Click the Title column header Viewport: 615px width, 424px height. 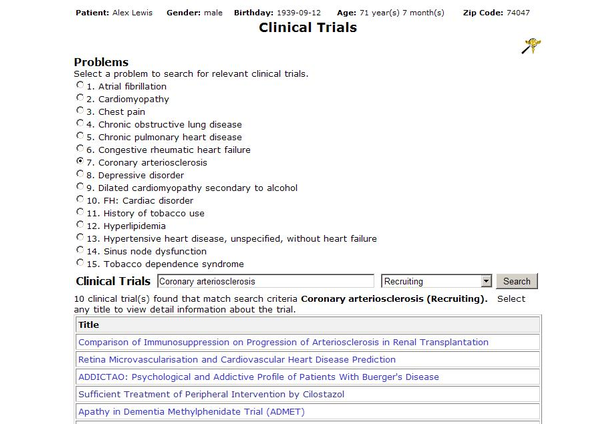coord(308,325)
